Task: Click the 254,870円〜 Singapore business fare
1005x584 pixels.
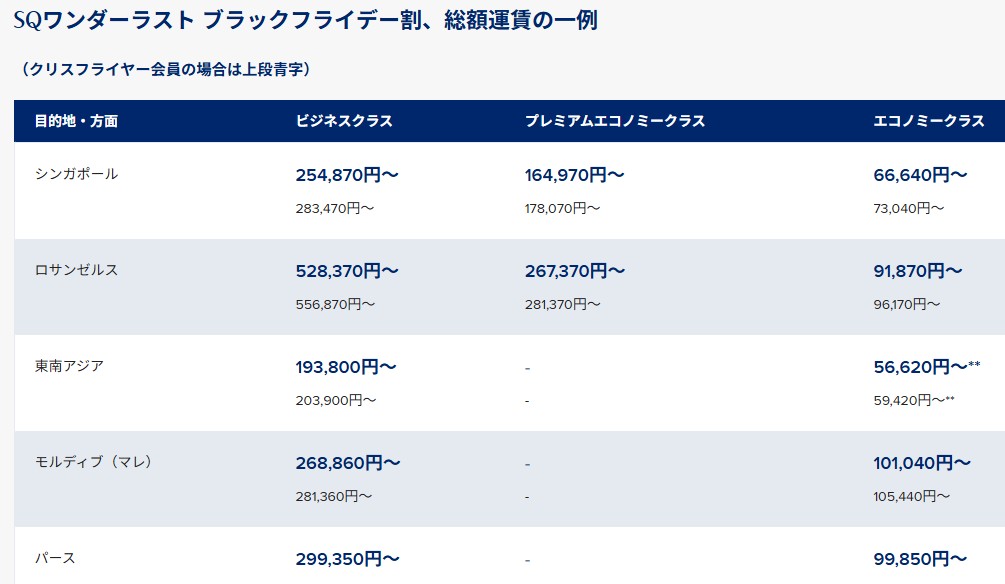Action: 347,175
